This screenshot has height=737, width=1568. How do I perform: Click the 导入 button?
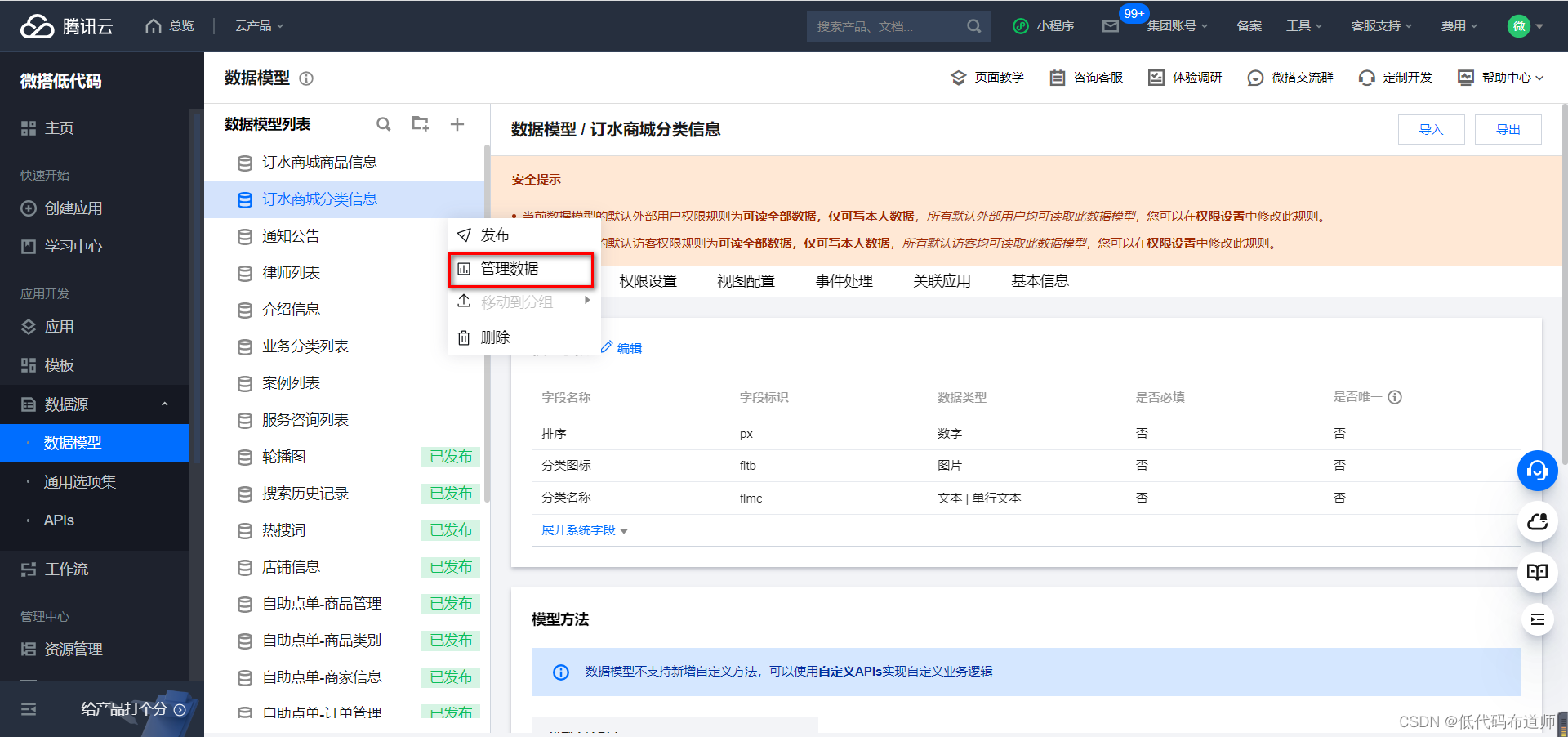point(1431,130)
